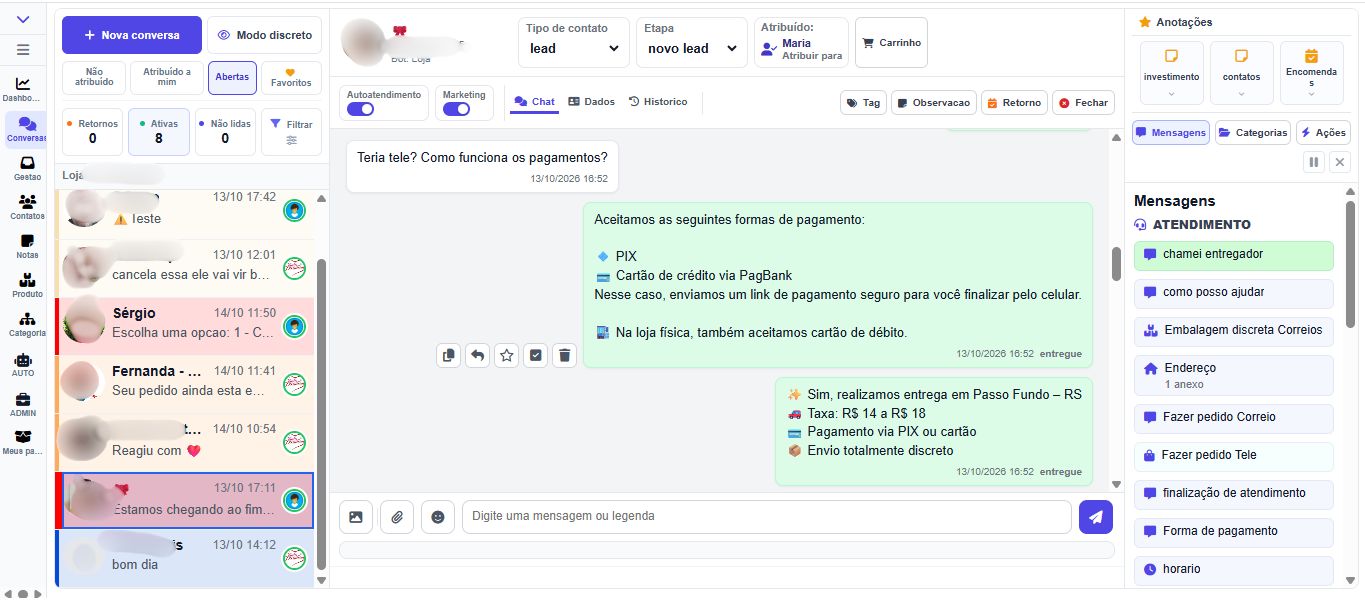The image size is (1365, 600).
Task: Collapse sidebar with top chevron
Action: click(x=23, y=19)
